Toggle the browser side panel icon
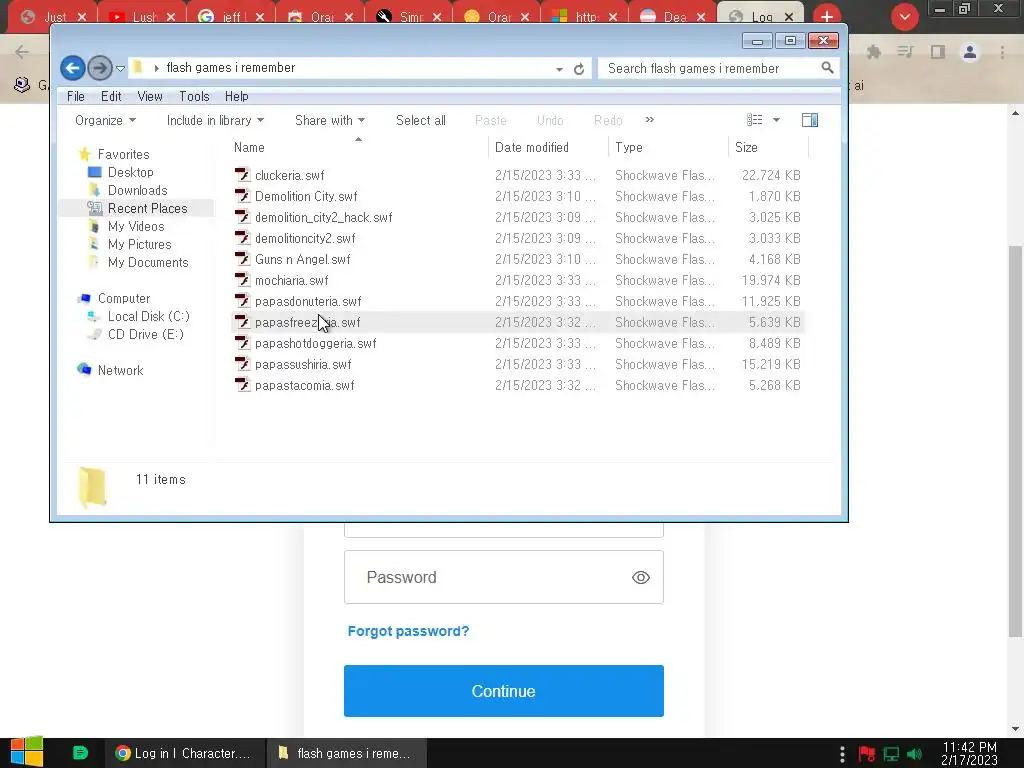This screenshot has width=1024, height=768. click(x=938, y=52)
